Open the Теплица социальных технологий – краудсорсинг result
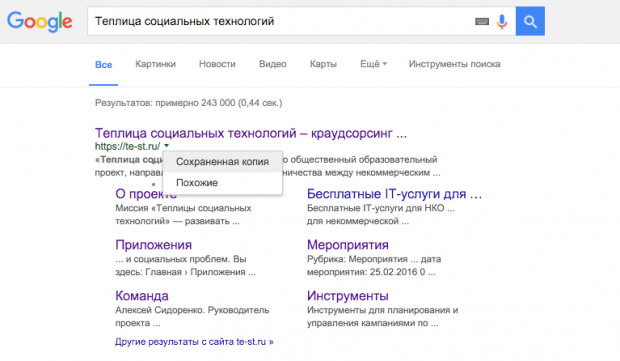This screenshot has width=620, height=361. 251,133
